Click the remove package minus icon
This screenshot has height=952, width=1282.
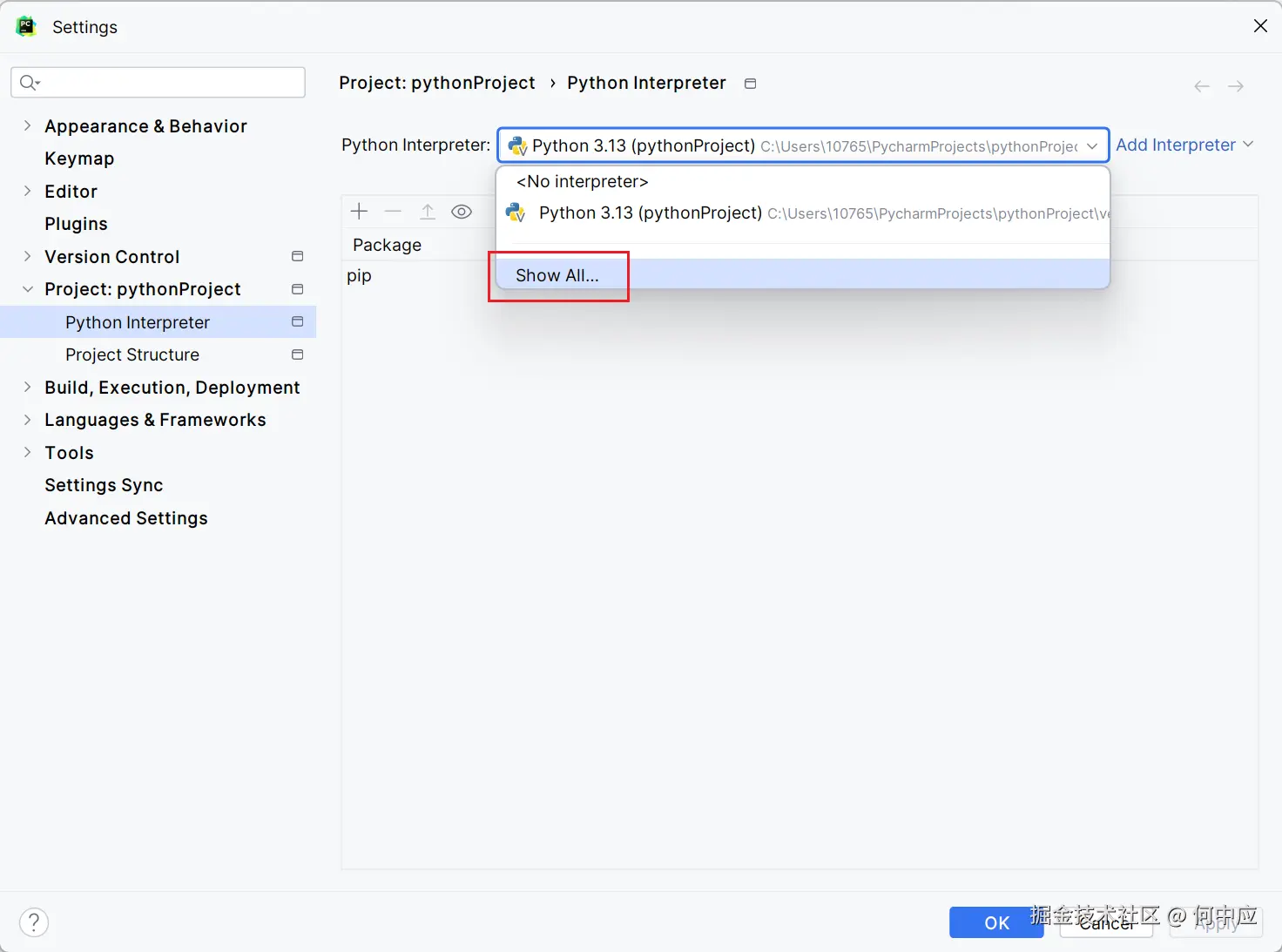(x=393, y=212)
